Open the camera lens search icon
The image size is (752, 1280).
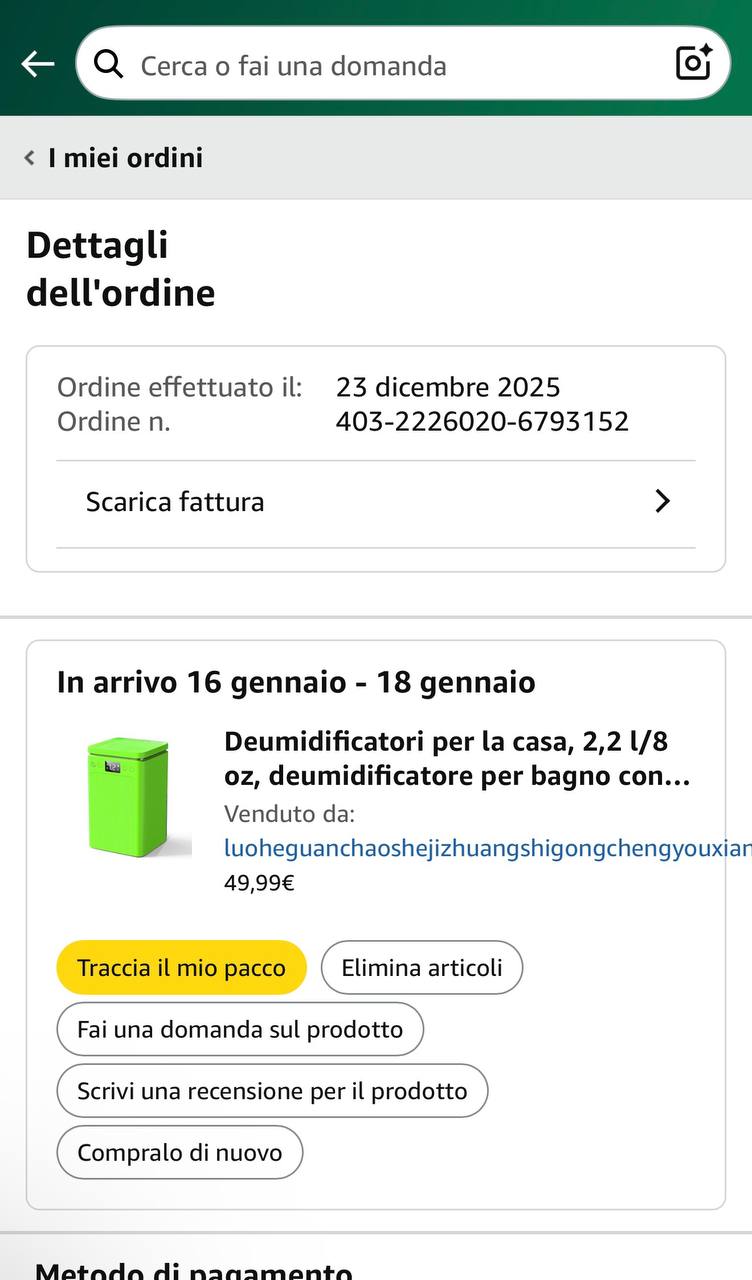[x=693, y=63]
